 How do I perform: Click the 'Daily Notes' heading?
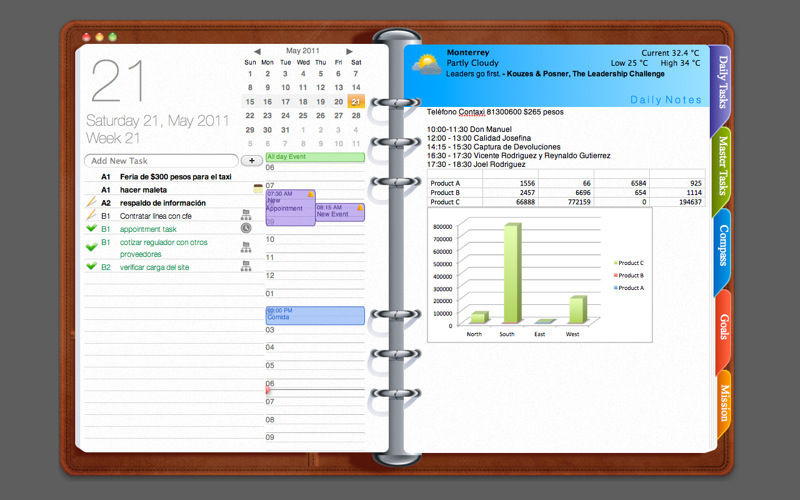coord(666,100)
